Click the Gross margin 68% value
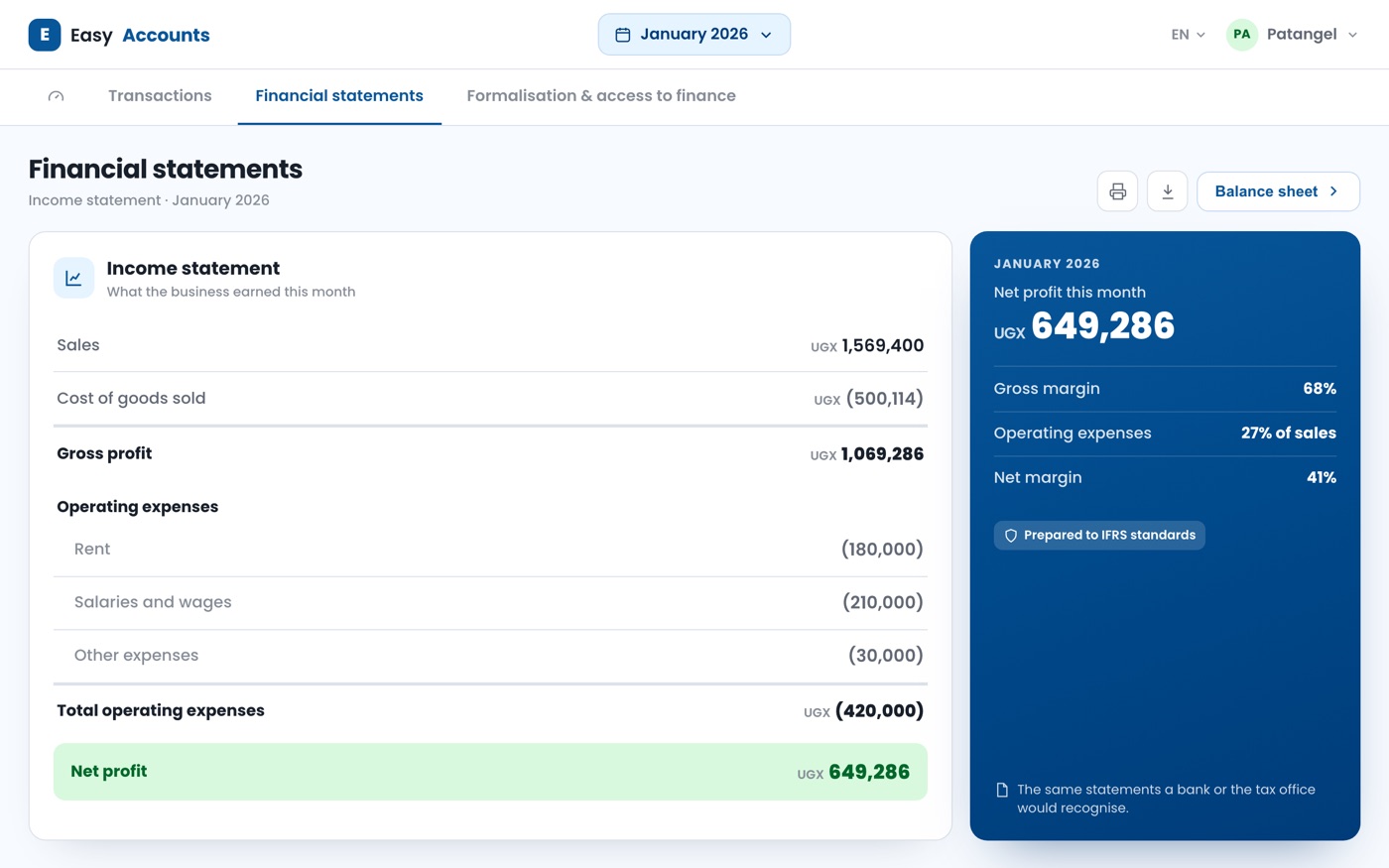The image size is (1389, 868). (x=1320, y=389)
